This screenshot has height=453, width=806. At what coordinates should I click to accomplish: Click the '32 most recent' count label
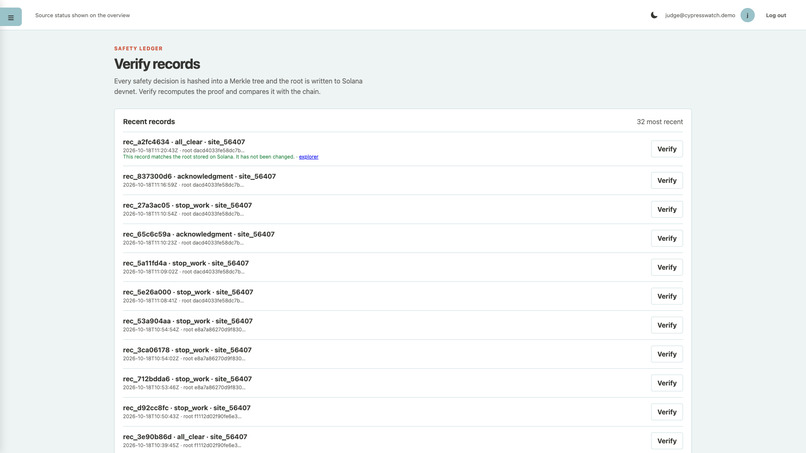(660, 122)
